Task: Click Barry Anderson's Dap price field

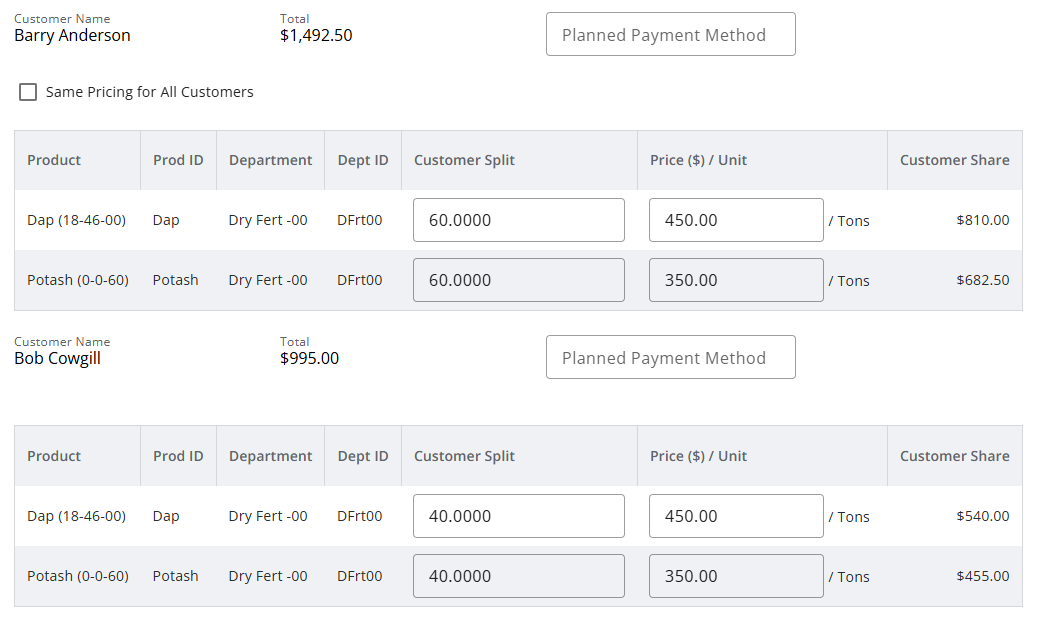Action: 735,220
